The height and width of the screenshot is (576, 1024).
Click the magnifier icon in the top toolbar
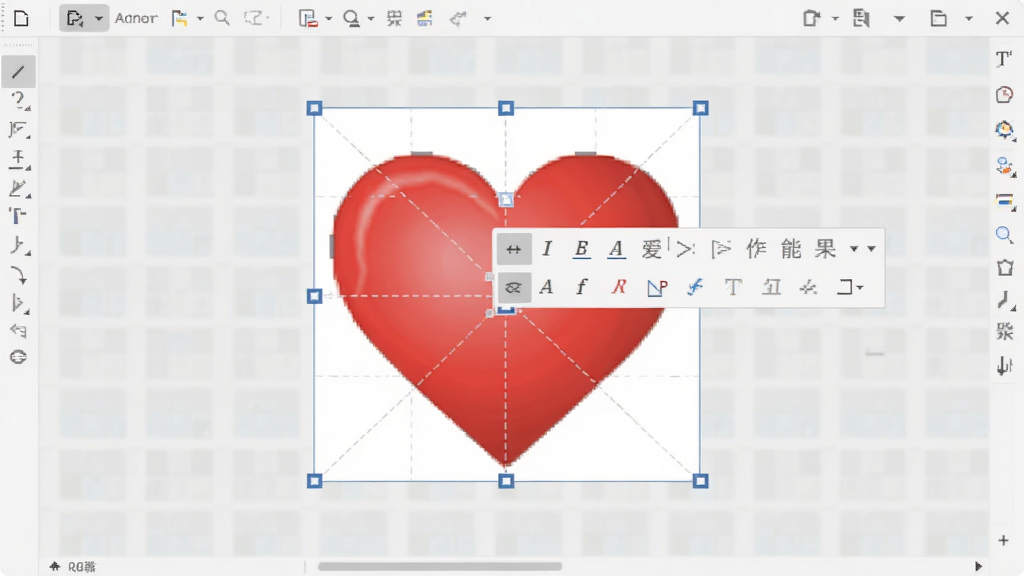pyautogui.click(x=223, y=18)
